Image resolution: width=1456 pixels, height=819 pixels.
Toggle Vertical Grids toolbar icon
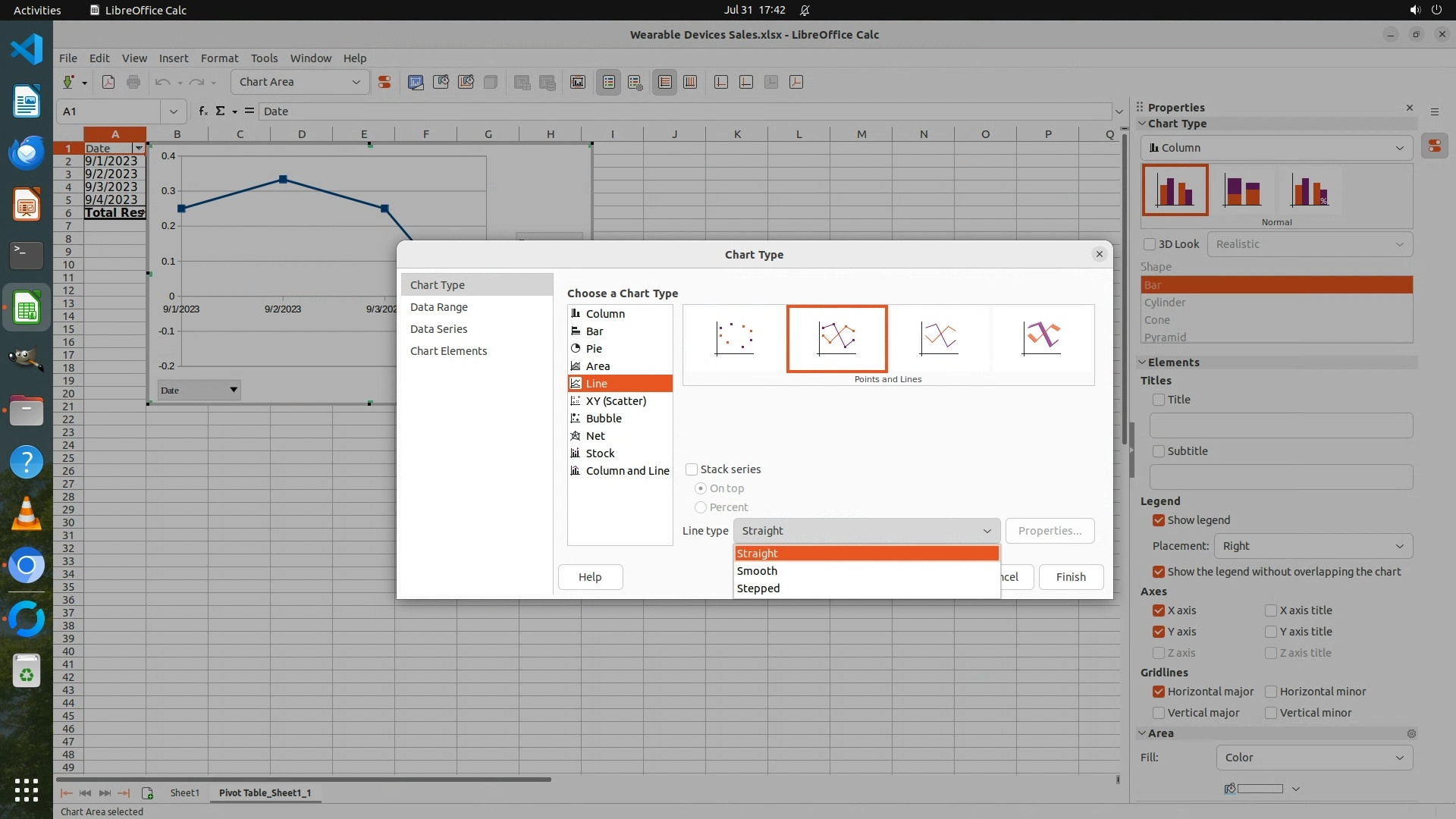coord(690,82)
